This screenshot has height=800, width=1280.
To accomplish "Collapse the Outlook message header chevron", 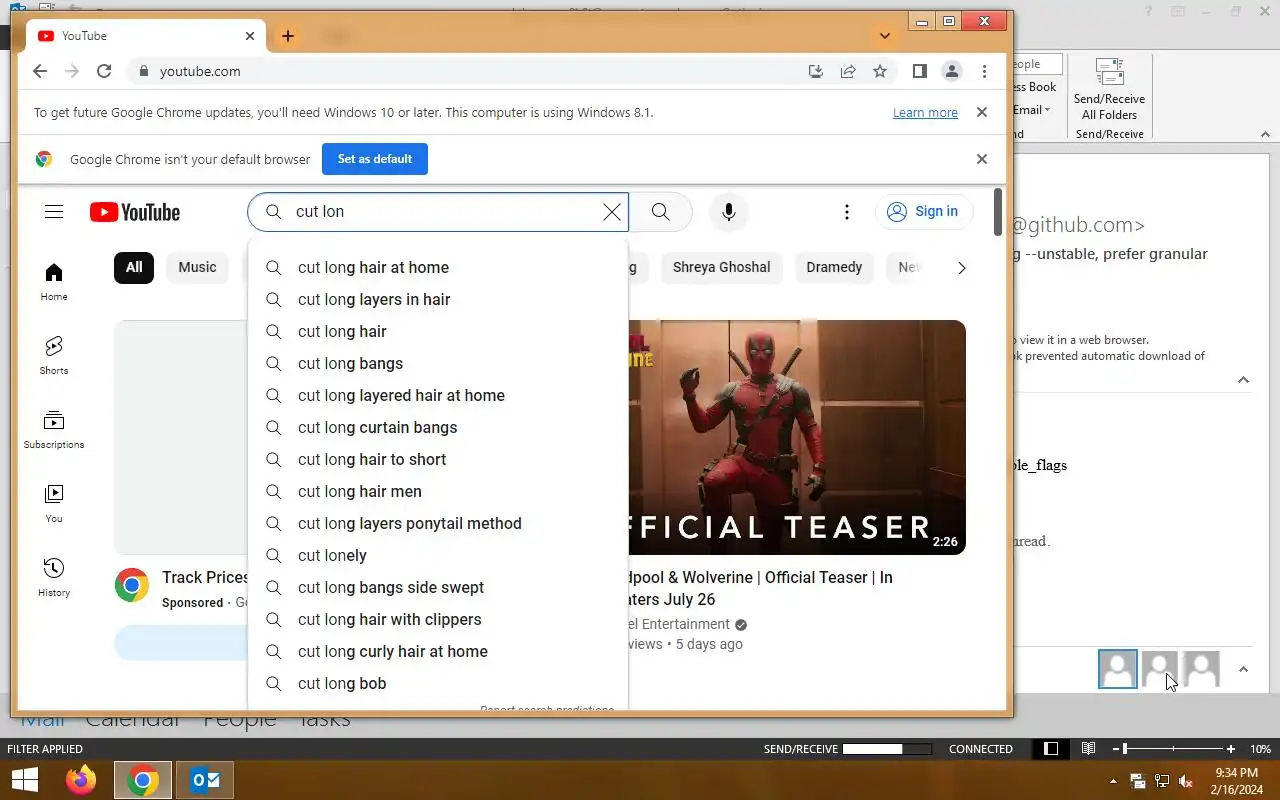I will (1243, 380).
